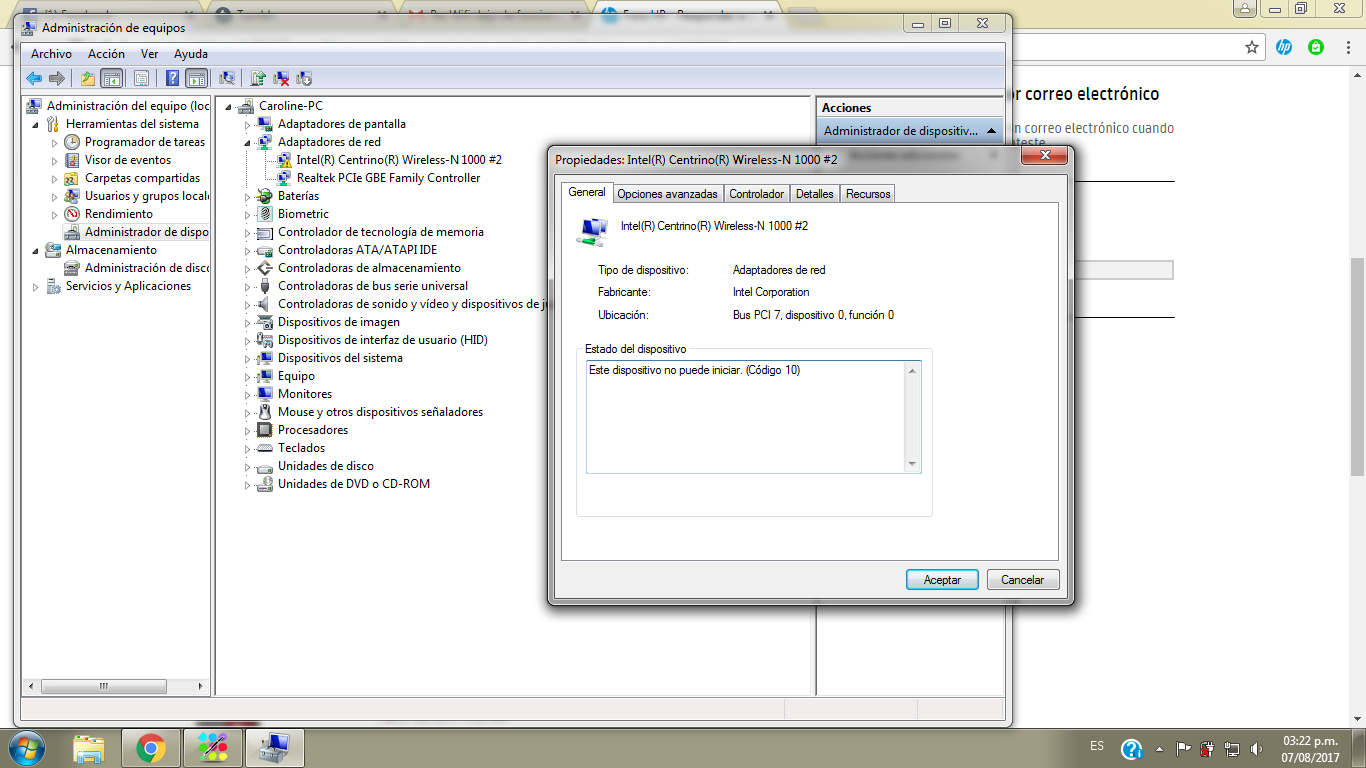Image resolution: width=1366 pixels, height=768 pixels.
Task: Select Intel Centrino Wireless-N 1000 #2 device
Action: (399, 160)
